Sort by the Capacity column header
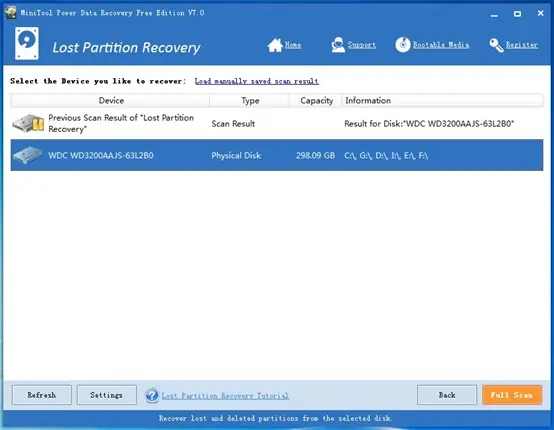 pyautogui.click(x=316, y=100)
